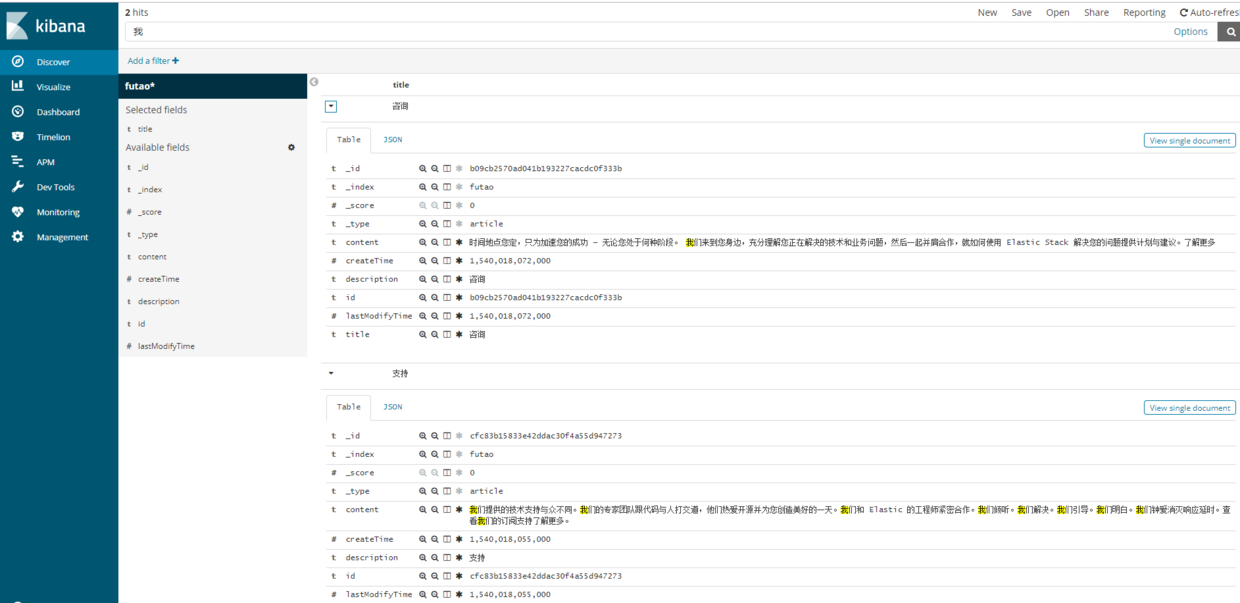
Task: Filter out value on the 支持 document content row
Action: [x=435, y=509]
